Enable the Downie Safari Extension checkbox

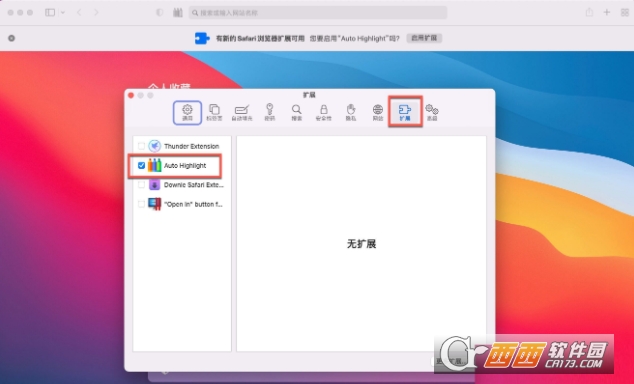tap(141, 185)
